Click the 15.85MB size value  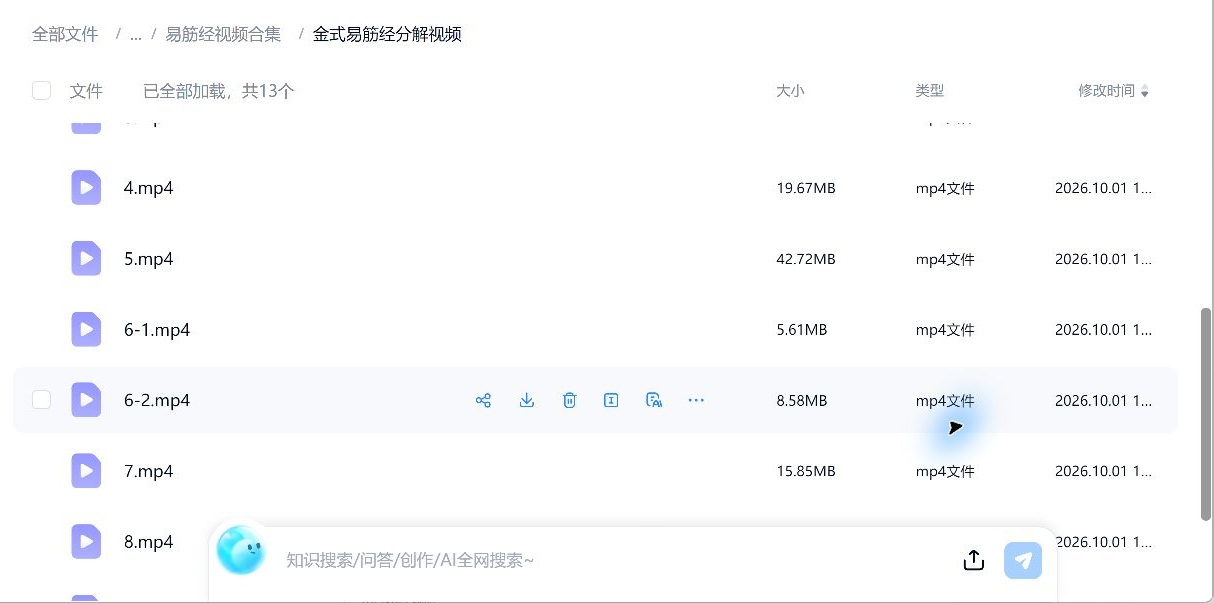coord(806,471)
